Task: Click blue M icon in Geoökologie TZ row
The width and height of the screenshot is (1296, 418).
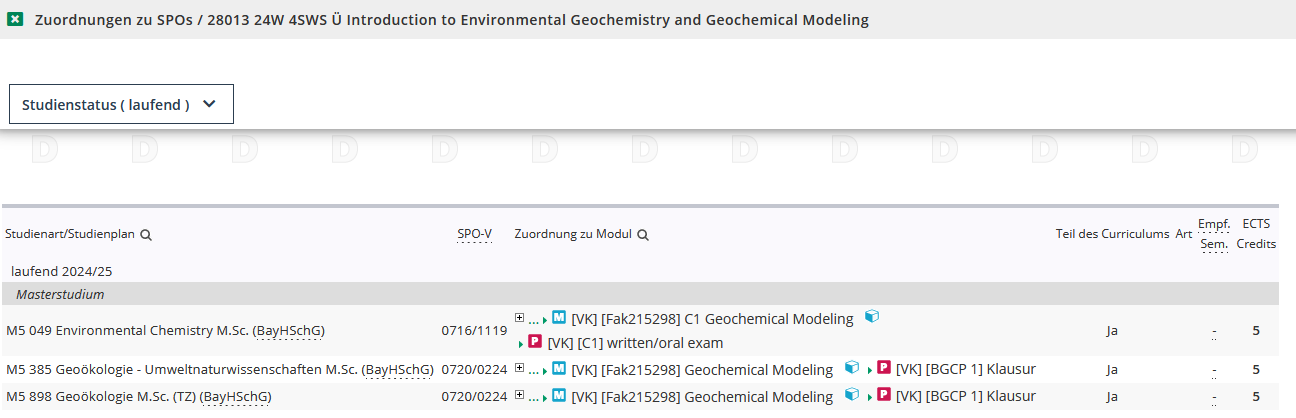Action: pyautogui.click(x=559, y=395)
